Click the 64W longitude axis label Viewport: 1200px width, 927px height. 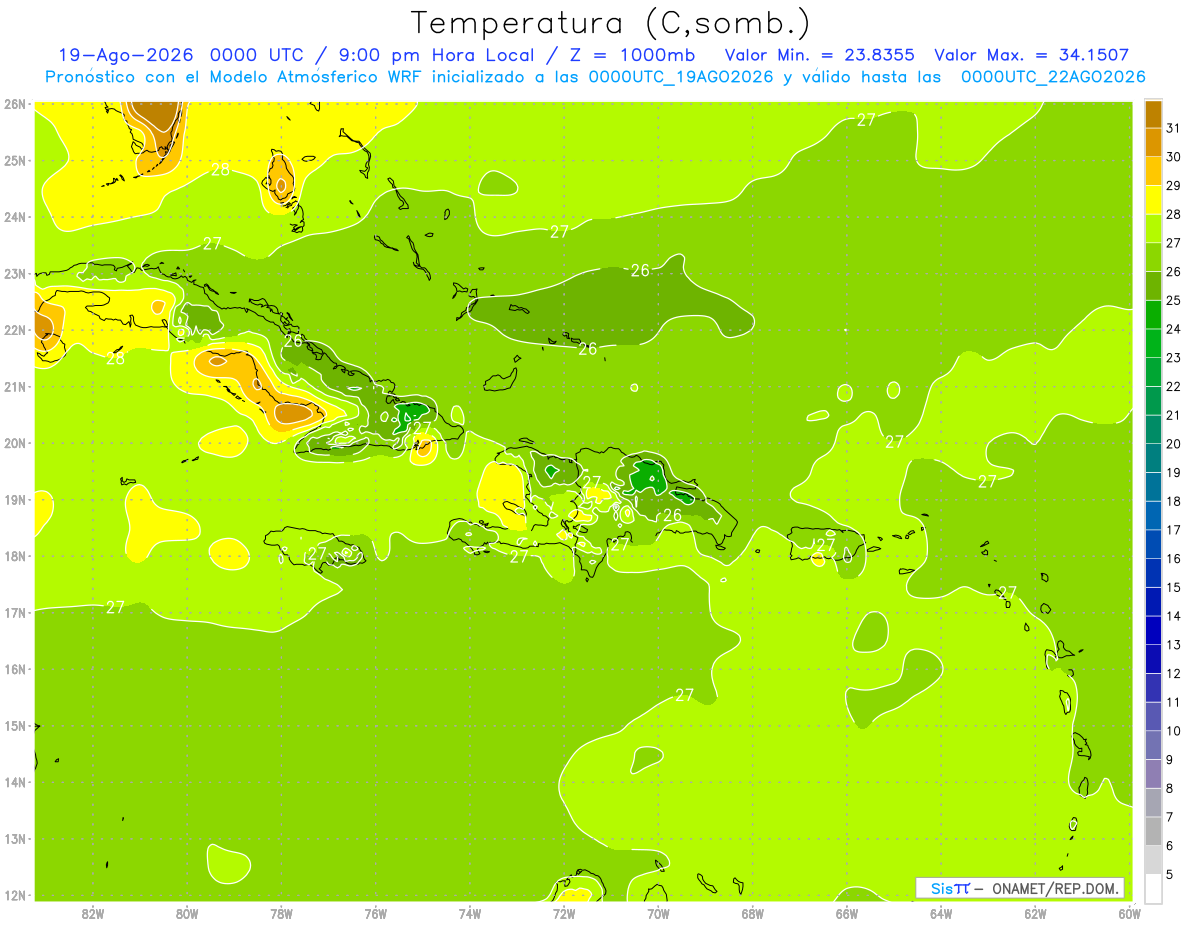point(941,913)
